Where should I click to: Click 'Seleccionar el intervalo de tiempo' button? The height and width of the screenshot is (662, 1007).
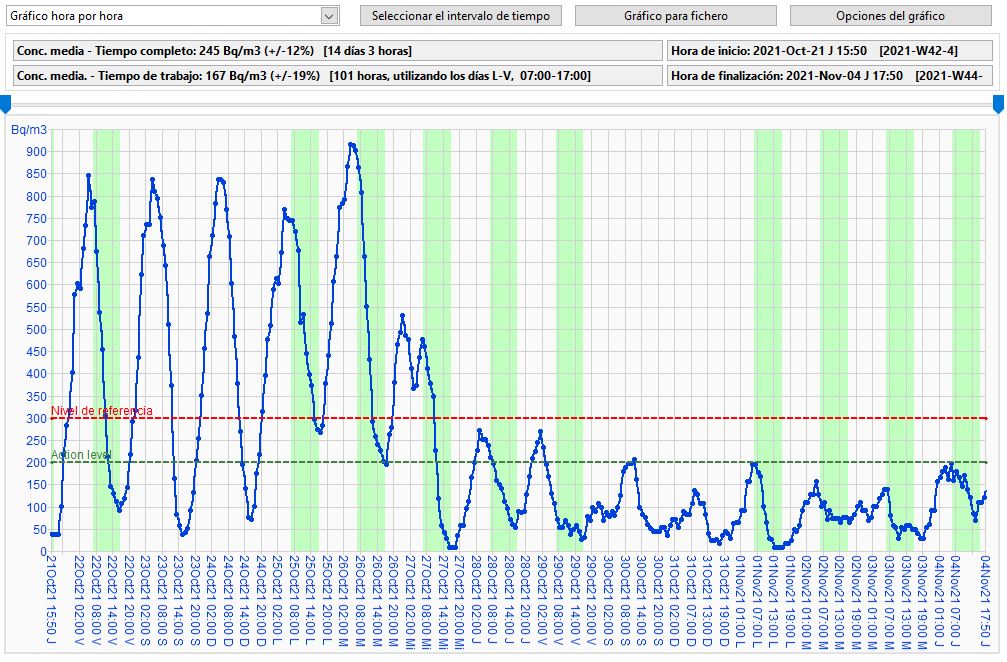(461, 16)
